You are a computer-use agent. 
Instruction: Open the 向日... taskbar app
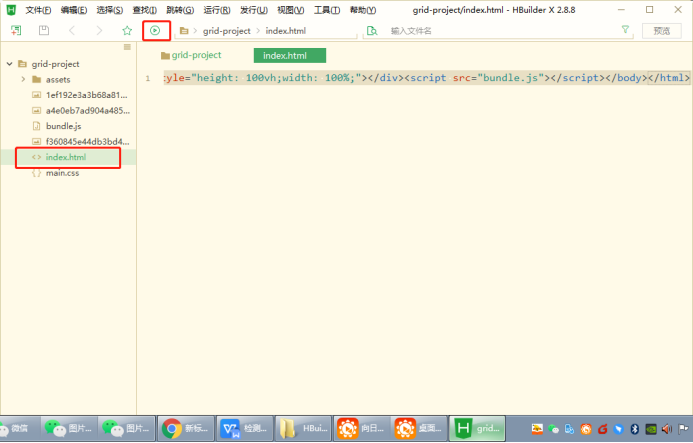362,428
